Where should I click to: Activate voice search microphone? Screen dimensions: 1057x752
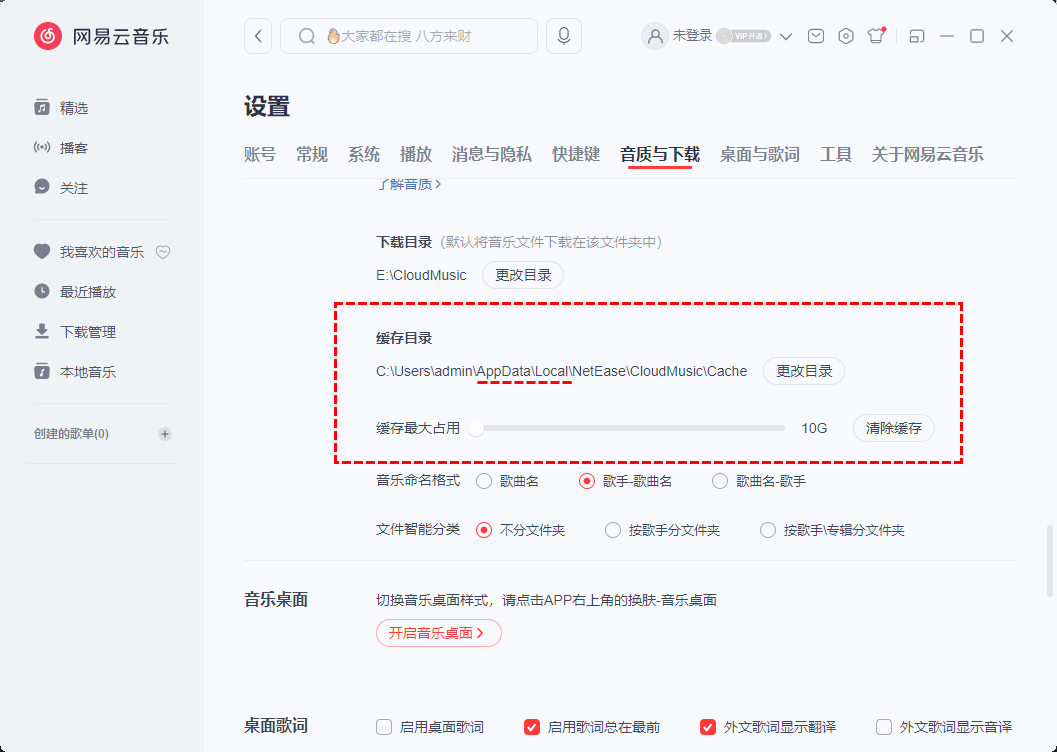564,36
